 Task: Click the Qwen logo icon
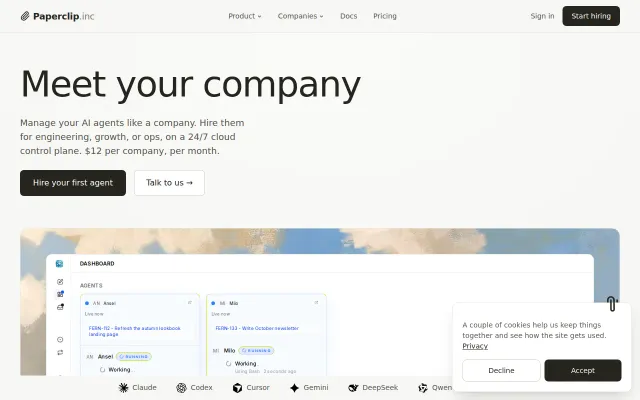(423, 388)
